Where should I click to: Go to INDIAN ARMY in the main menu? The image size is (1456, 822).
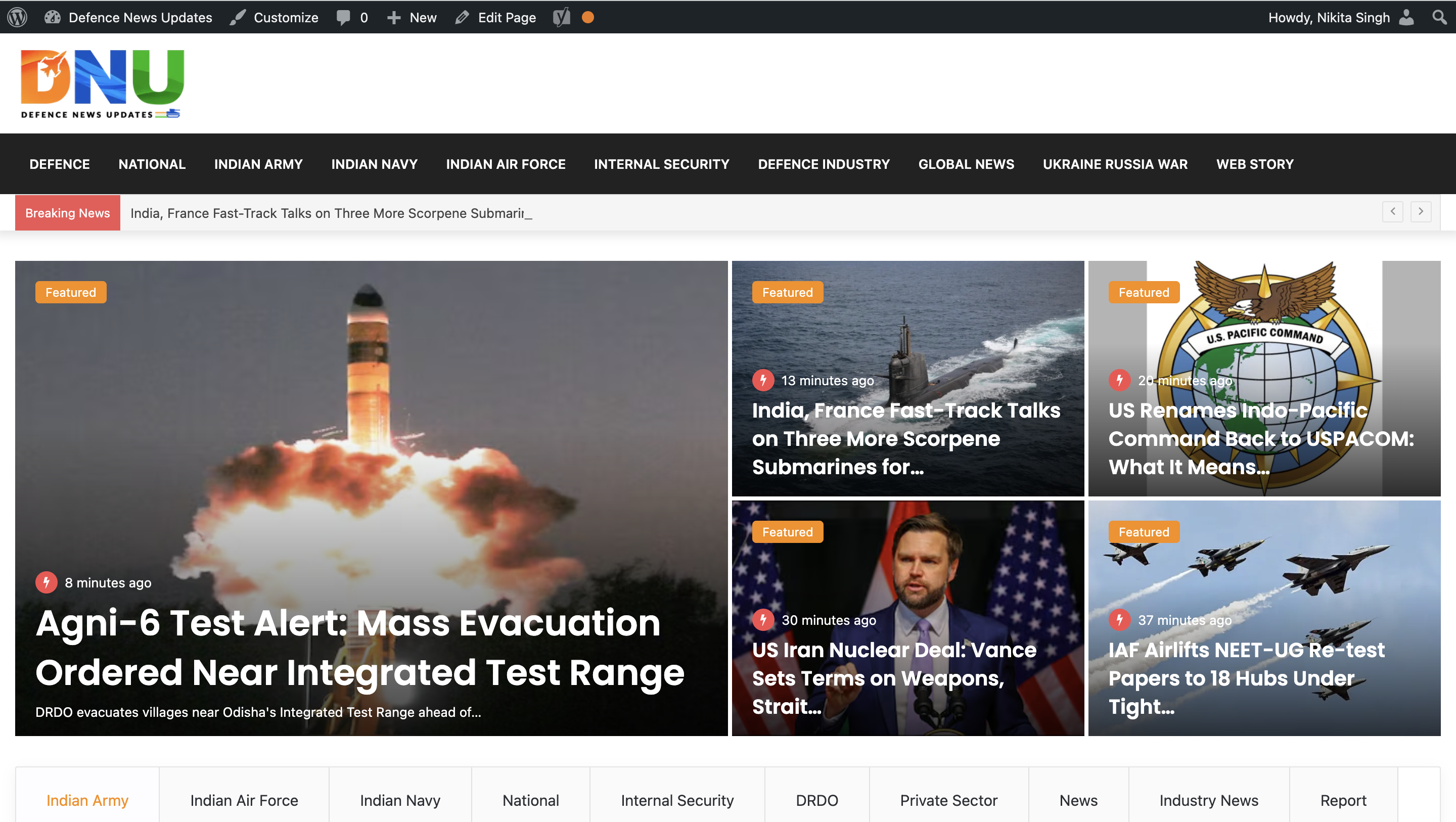point(258,164)
